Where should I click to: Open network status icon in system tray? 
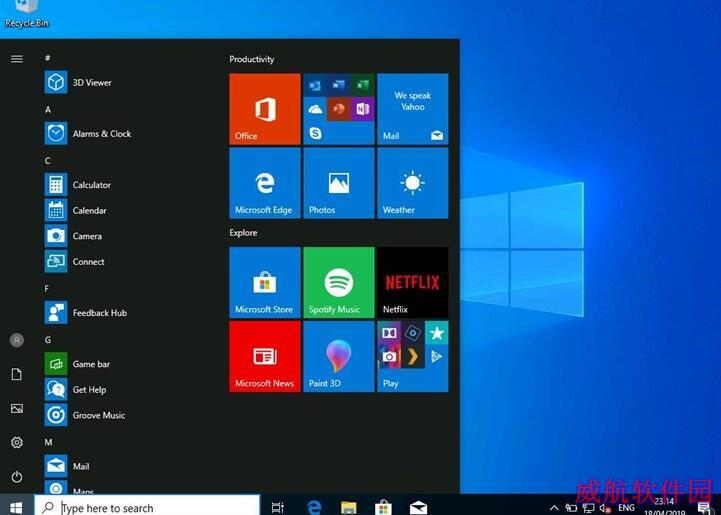pos(588,508)
